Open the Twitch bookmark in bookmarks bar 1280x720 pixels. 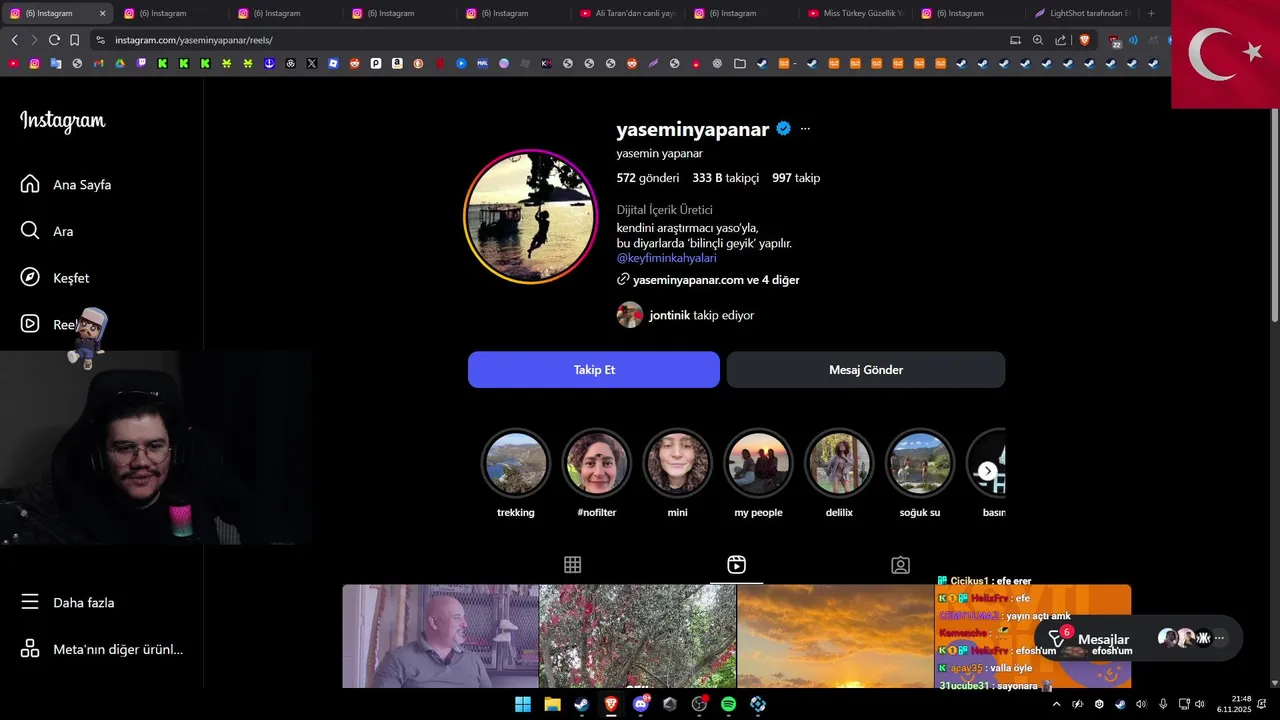141,63
